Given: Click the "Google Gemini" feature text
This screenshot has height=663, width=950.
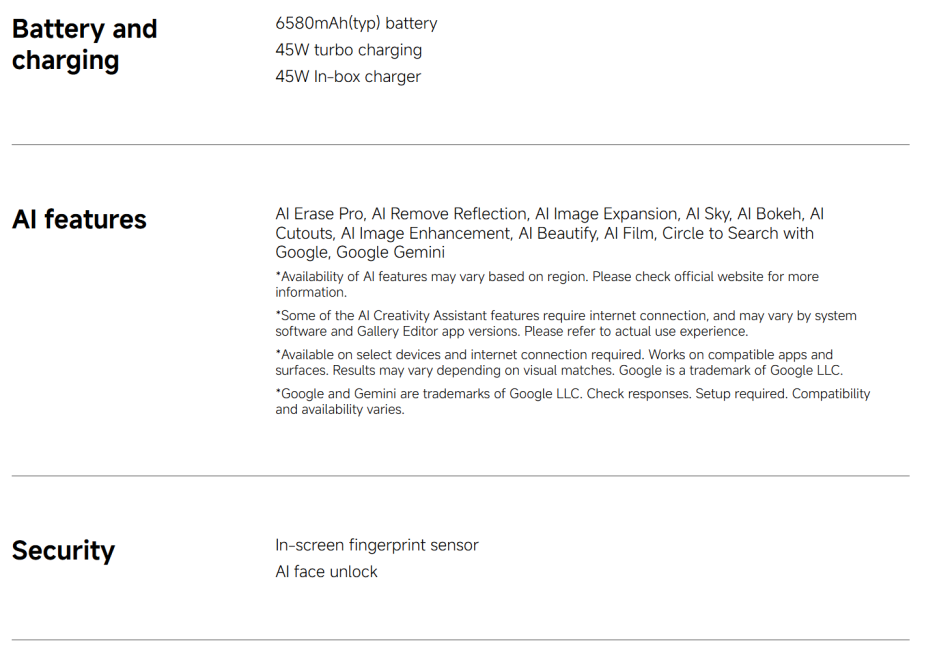Looking at the screenshot, I should tap(388, 252).
